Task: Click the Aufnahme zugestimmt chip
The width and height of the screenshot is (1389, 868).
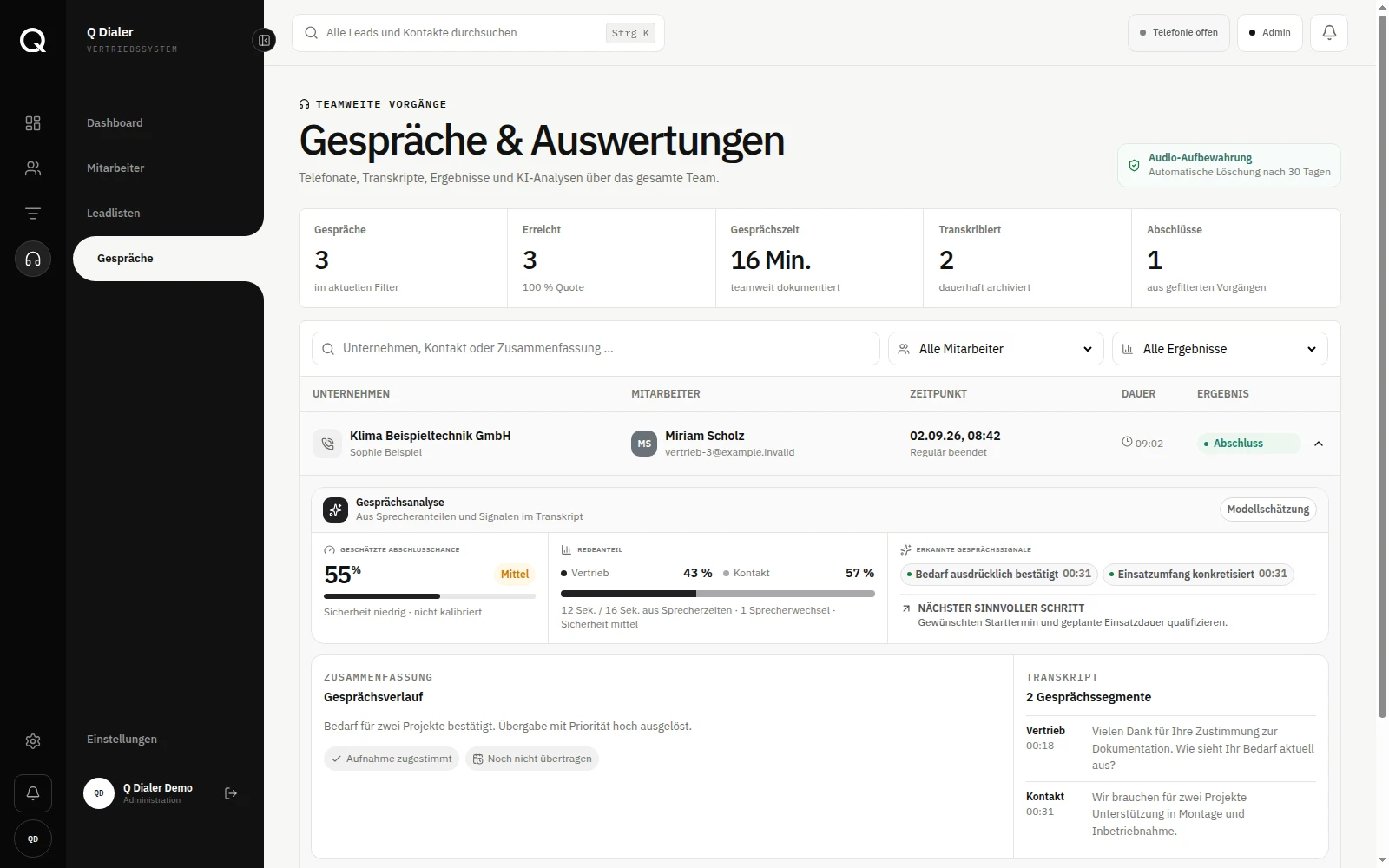Action: [392, 759]
